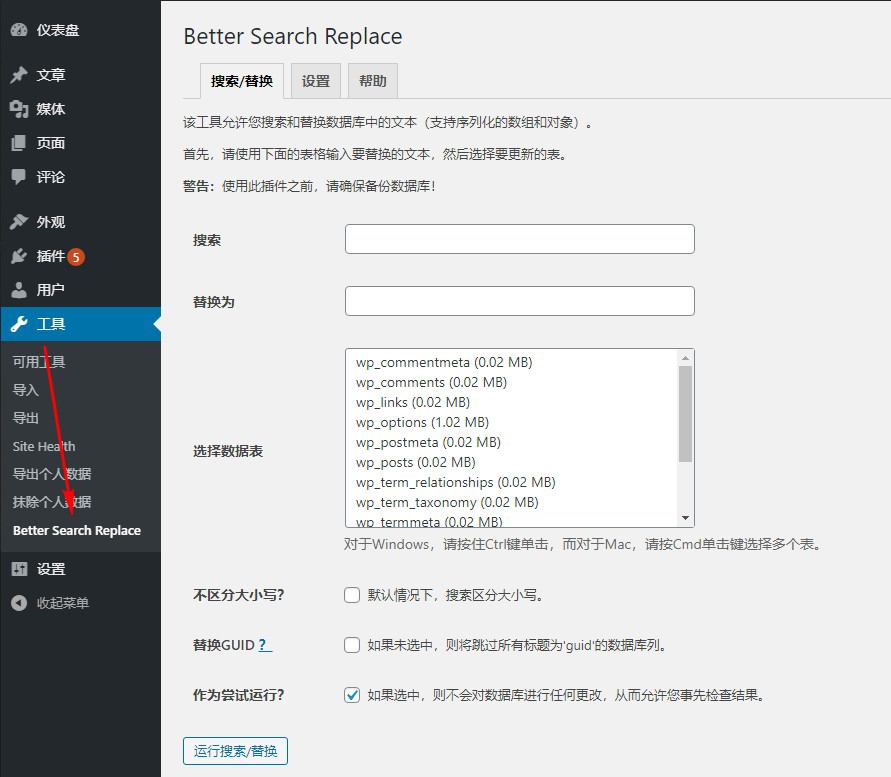Viewport: 891px width, 777px height.
Task: Select wp_posts (0.02 MB) table
Action: pos(415,462)
